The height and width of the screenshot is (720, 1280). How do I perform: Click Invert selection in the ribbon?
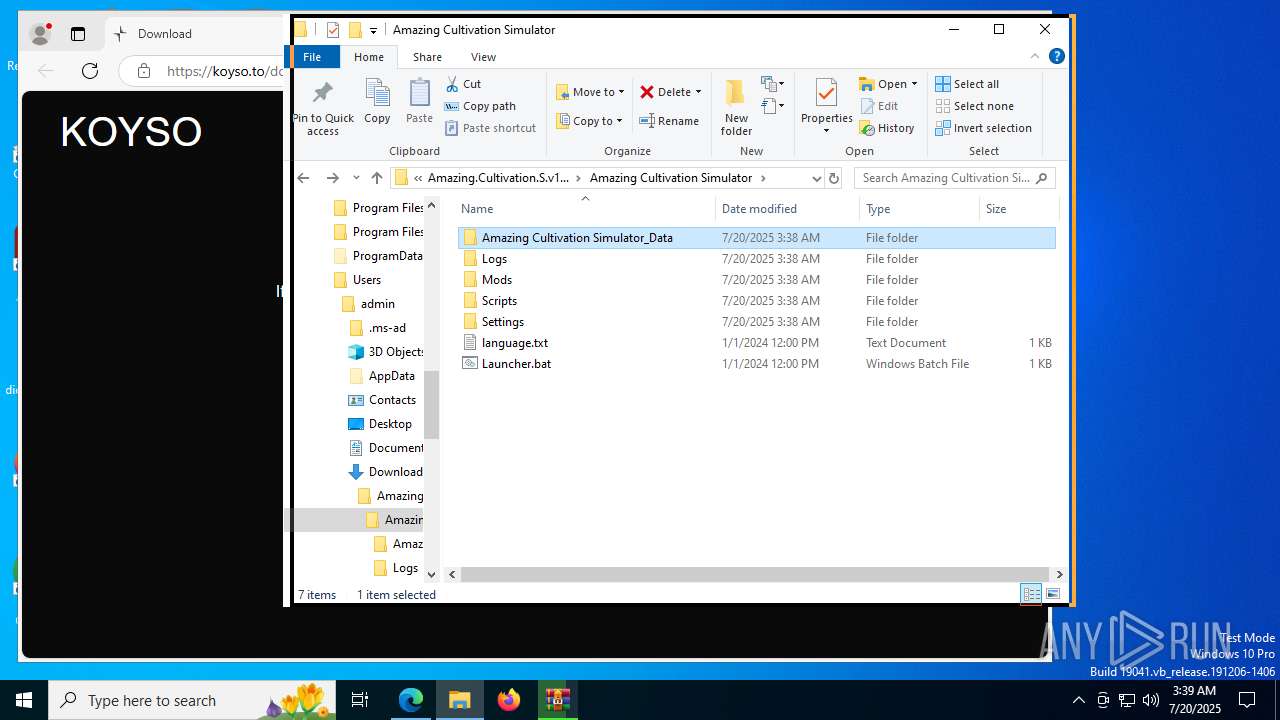coord(983,128)
